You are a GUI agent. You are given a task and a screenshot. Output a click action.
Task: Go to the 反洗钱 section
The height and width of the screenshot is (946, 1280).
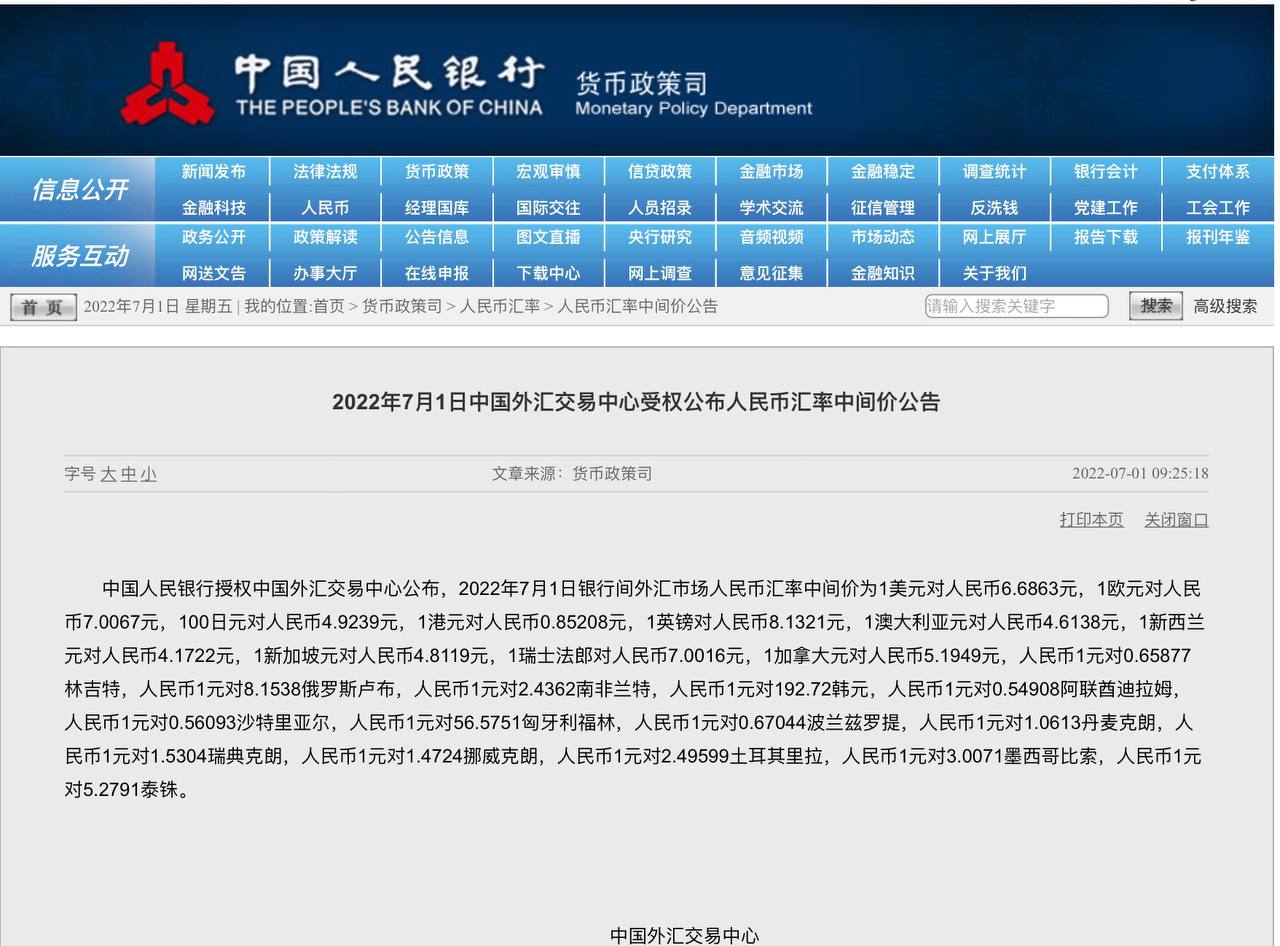point(994,208)
